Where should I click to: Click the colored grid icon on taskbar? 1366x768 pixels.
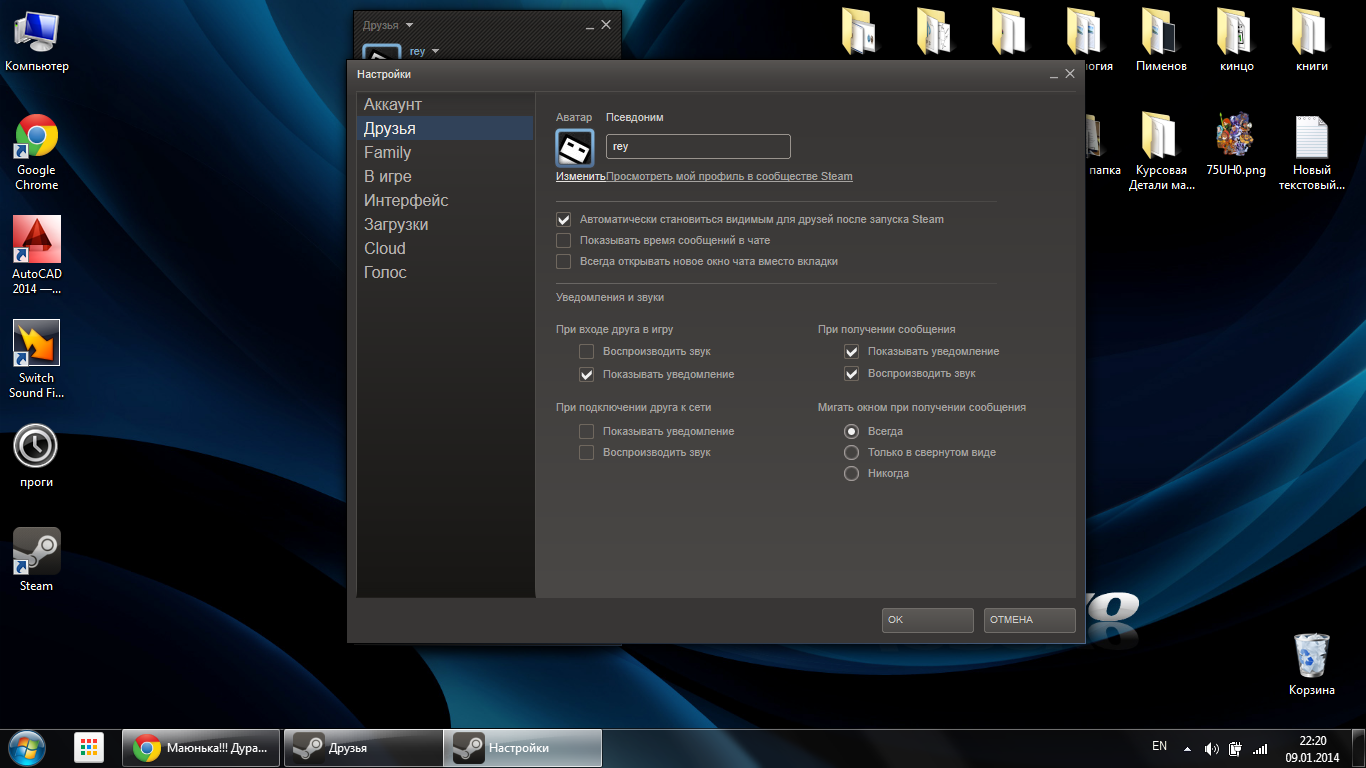point(90,747)
